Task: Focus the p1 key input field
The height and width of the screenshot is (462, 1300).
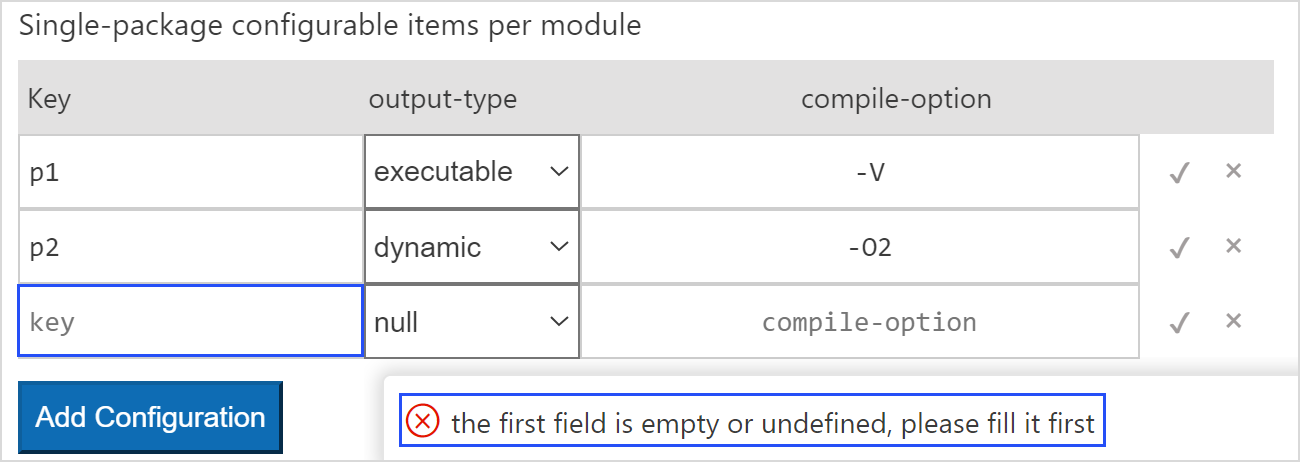Action: [x=190, y=172]
